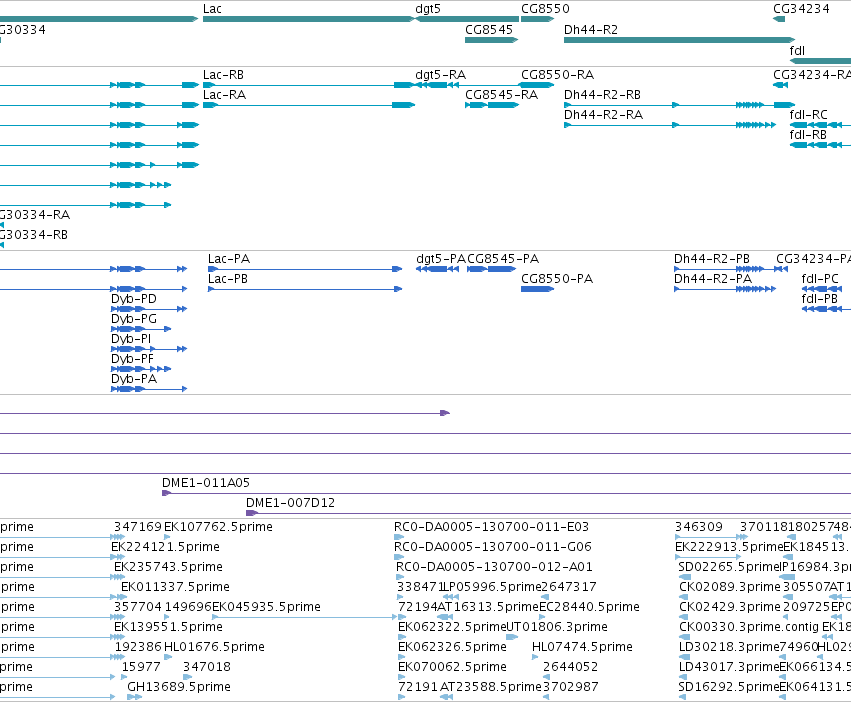The width and height of the screenshot is (851, 702).
Task: Select the Lac-RA transcript
Action: tap(309, 105)
